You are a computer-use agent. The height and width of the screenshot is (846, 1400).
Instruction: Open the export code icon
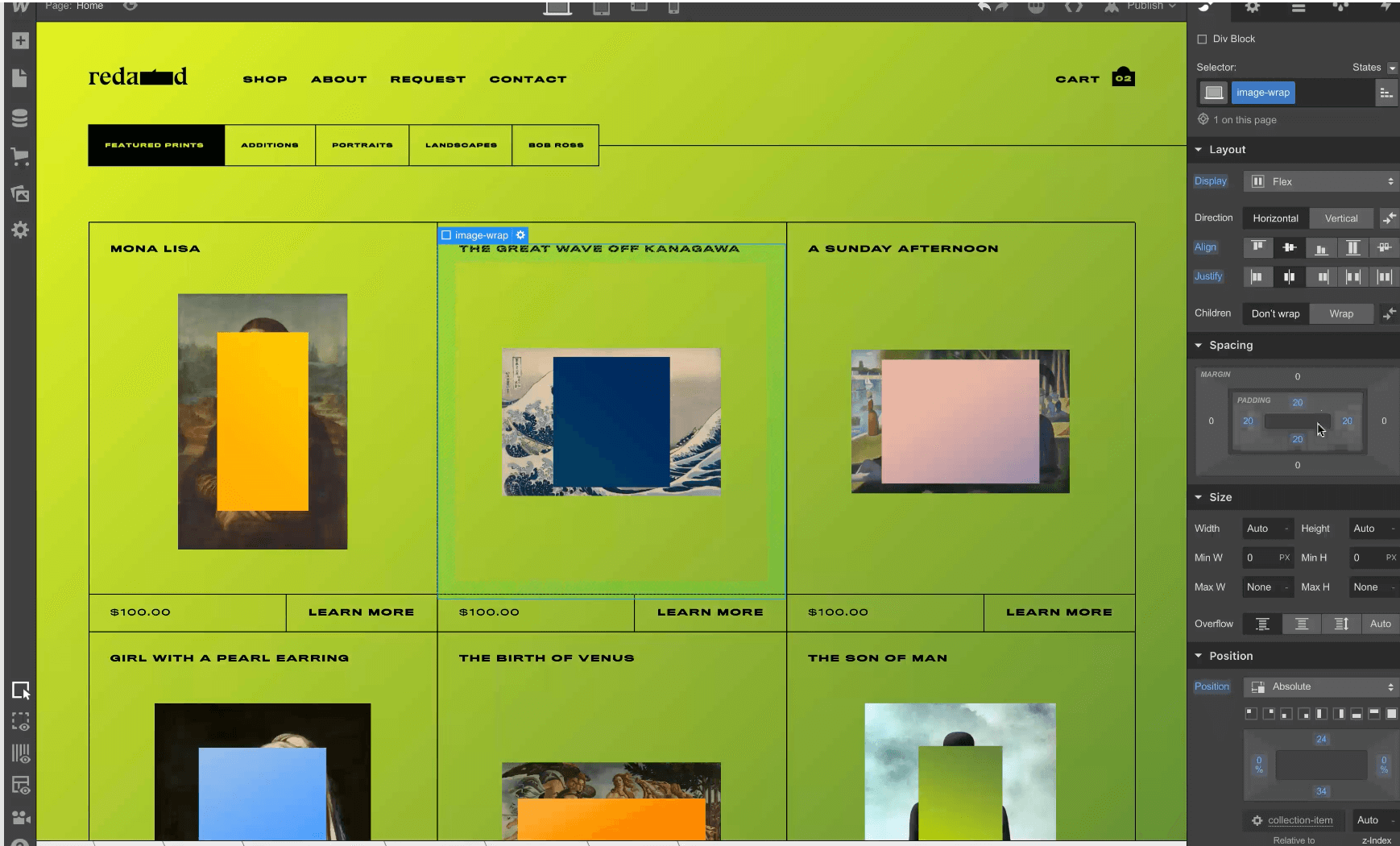pos(1073,6)
